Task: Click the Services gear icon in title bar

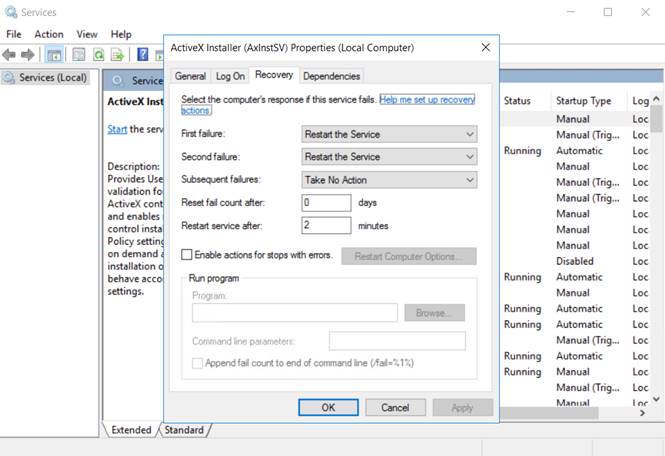Action: [11, 12]
